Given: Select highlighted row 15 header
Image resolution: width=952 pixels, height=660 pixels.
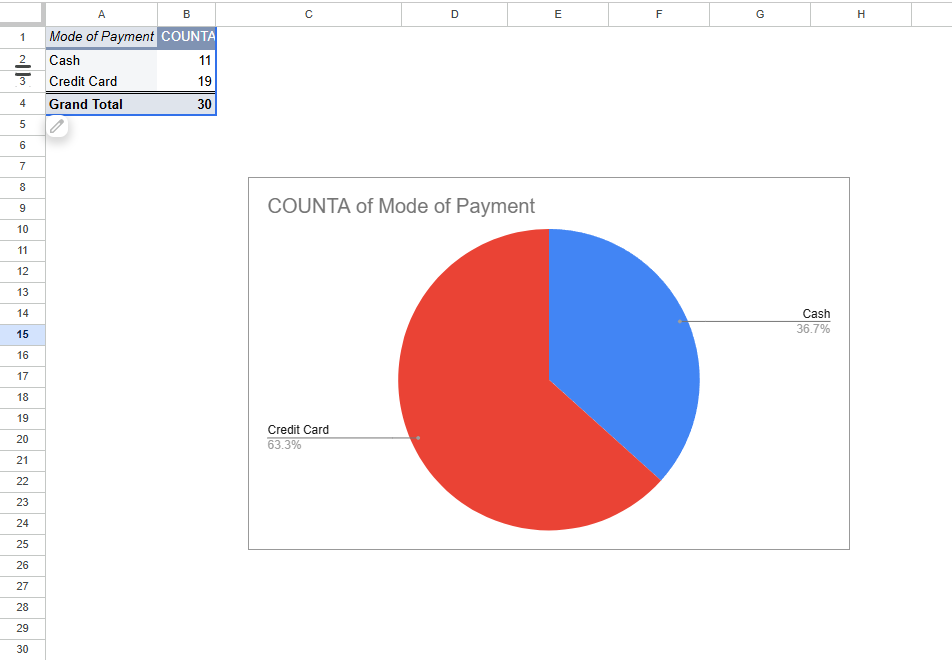Looking at the screenshot, I should click(22, 335).
